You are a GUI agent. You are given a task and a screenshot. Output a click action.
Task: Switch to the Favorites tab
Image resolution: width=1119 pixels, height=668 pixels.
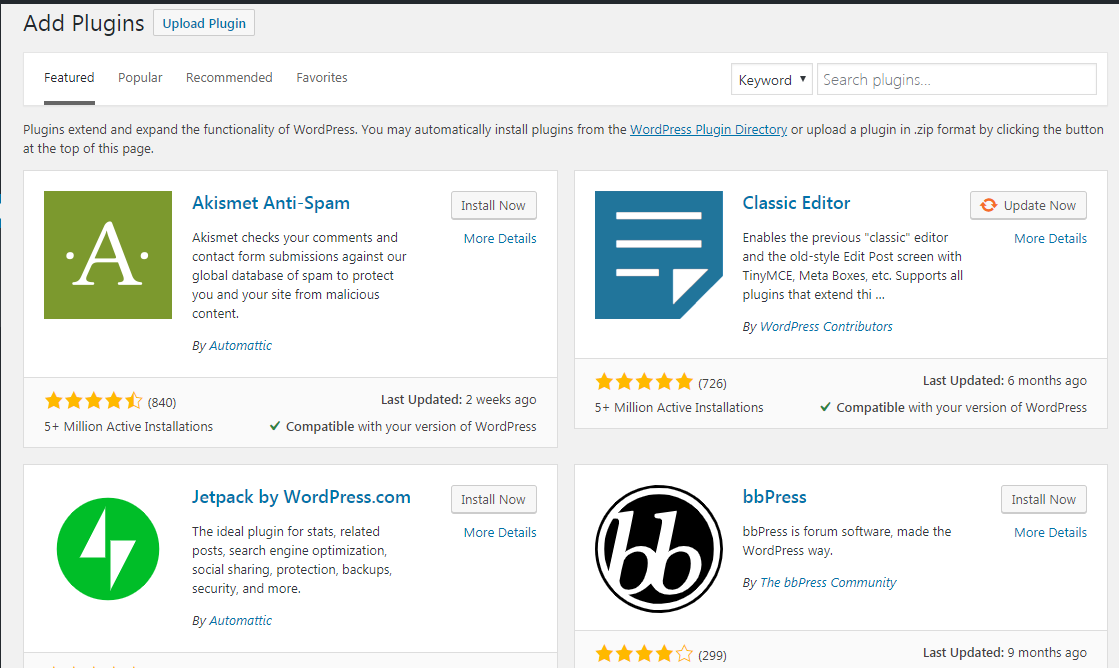pos(322,78)
